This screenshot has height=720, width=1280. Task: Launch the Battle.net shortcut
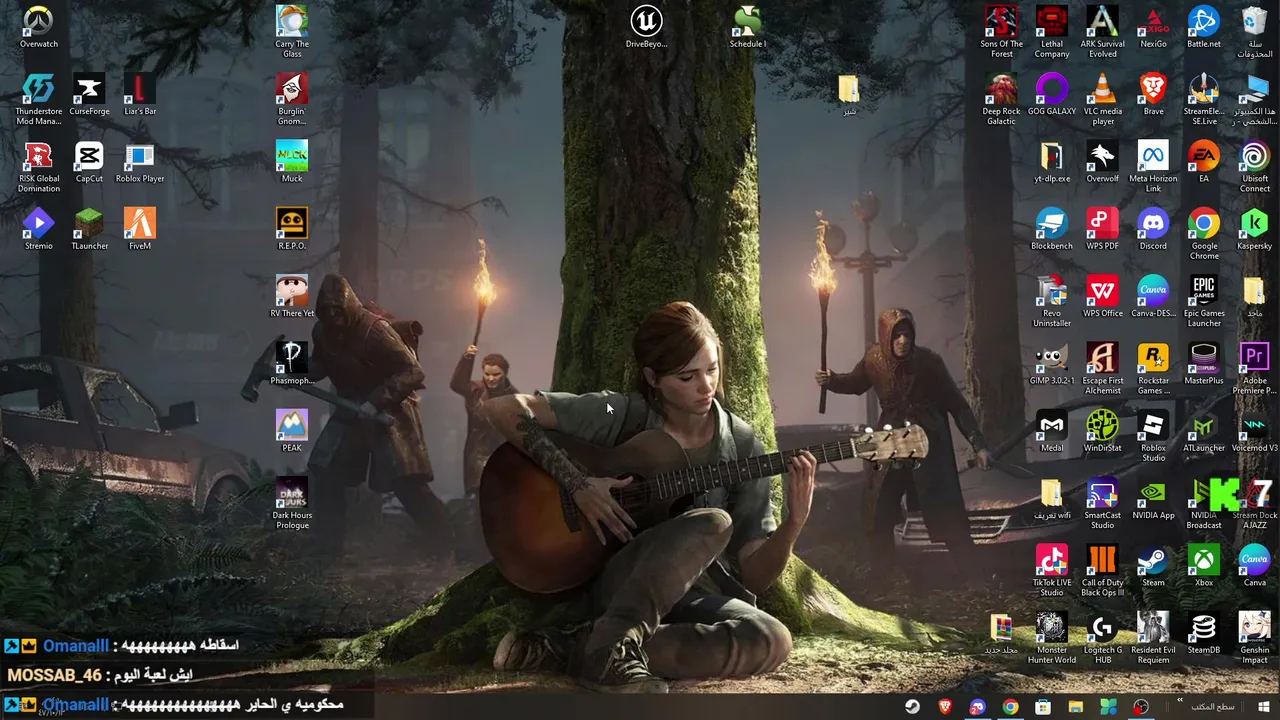point(1204,27)
